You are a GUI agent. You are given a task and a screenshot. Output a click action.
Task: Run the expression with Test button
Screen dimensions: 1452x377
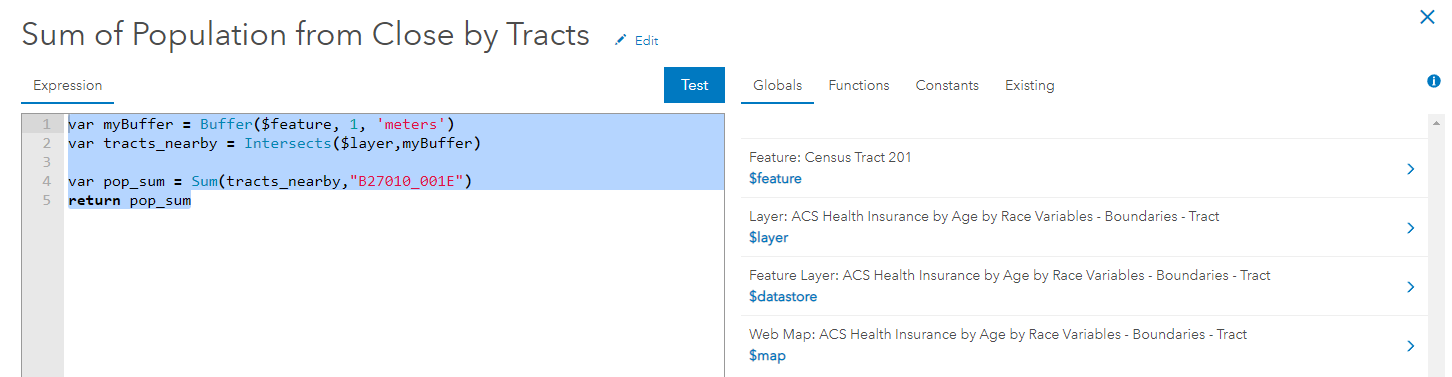(694, 85)
